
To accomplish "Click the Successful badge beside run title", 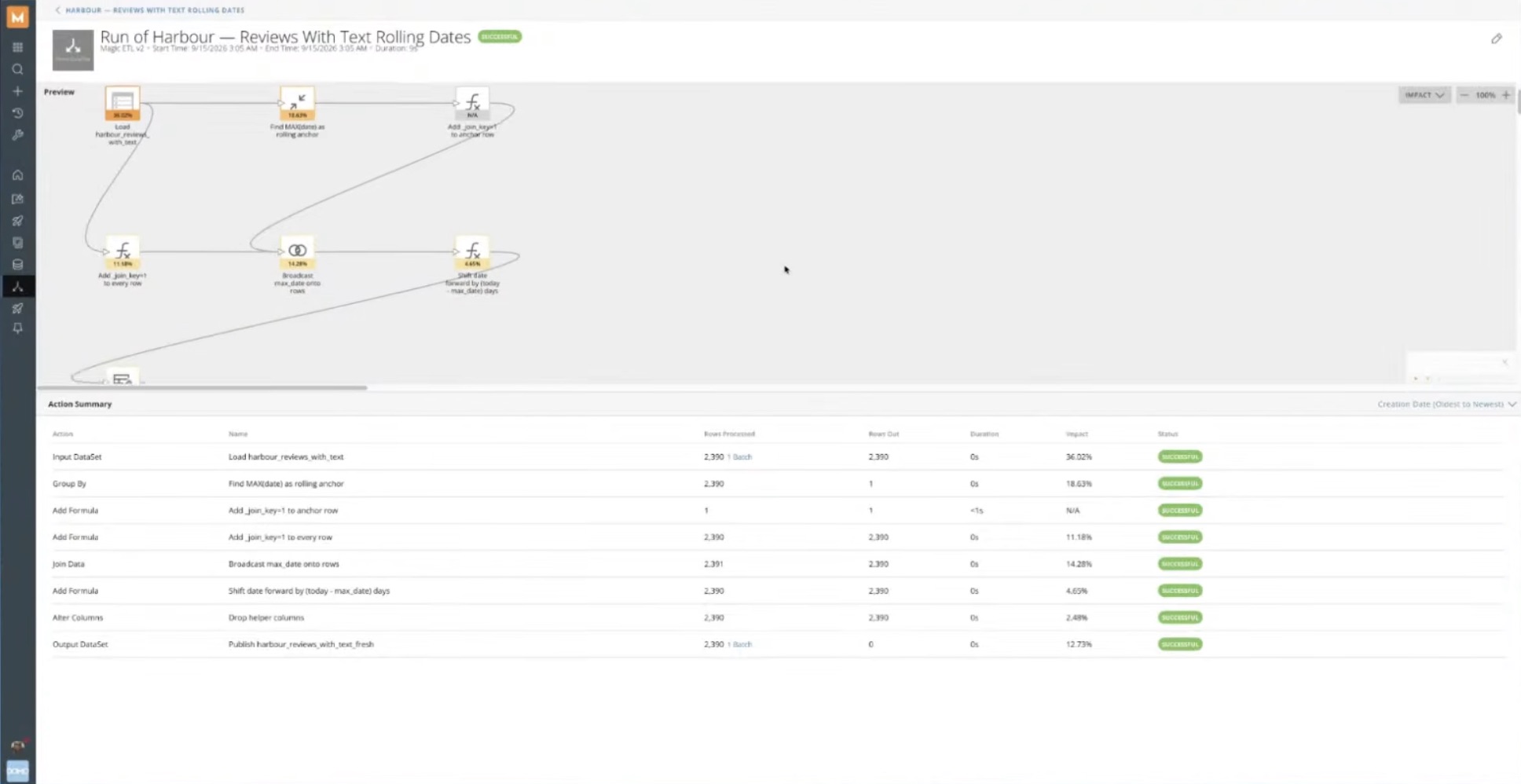I will (500, 36).
